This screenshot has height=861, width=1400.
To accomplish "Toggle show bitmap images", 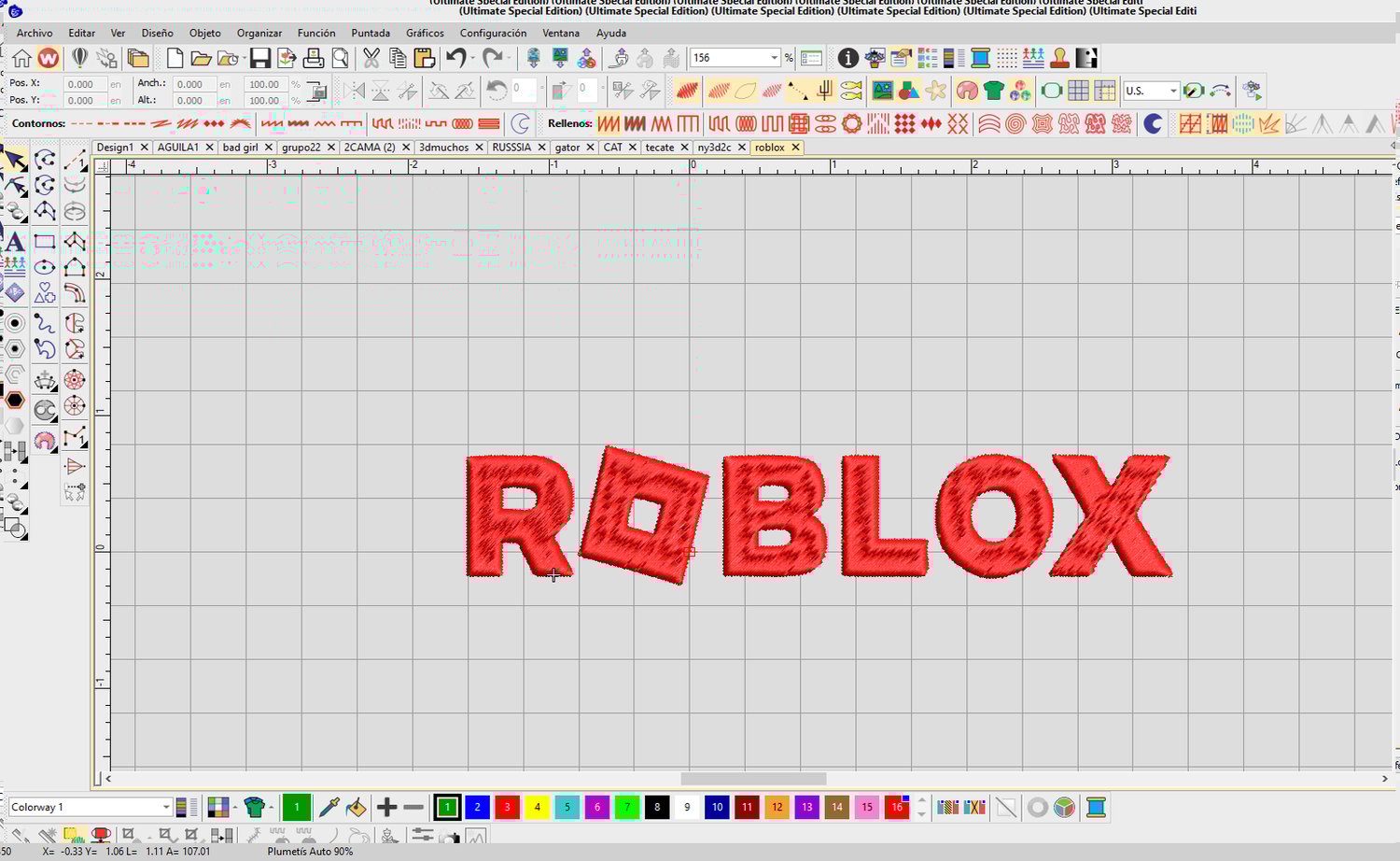I will tap(882, 91).
